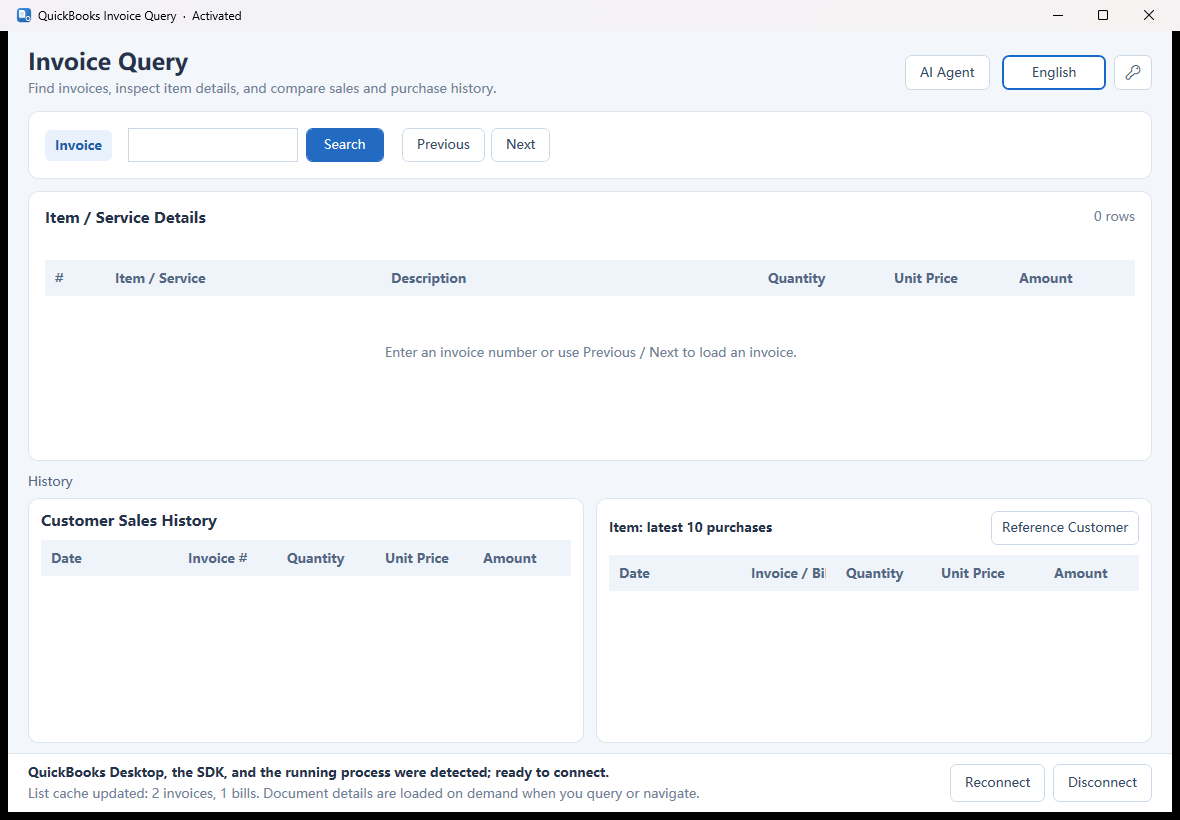Close the QuickBooks Invoice Query window
1180x820 pixels.
click(x=1149, y=15)
